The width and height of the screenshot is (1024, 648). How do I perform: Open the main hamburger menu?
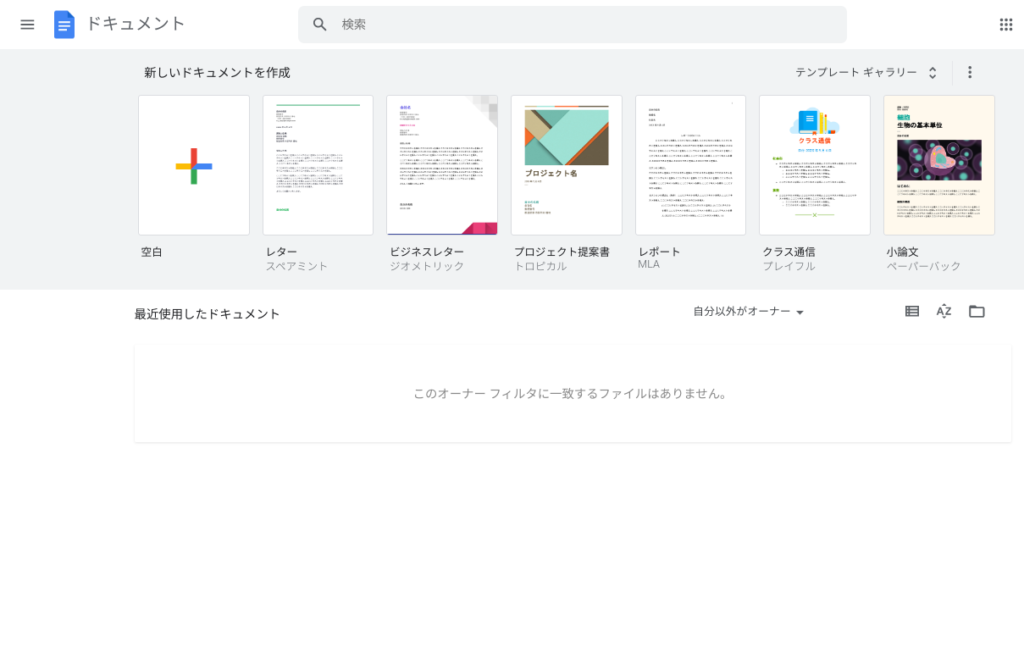click(x=27, y=24)
